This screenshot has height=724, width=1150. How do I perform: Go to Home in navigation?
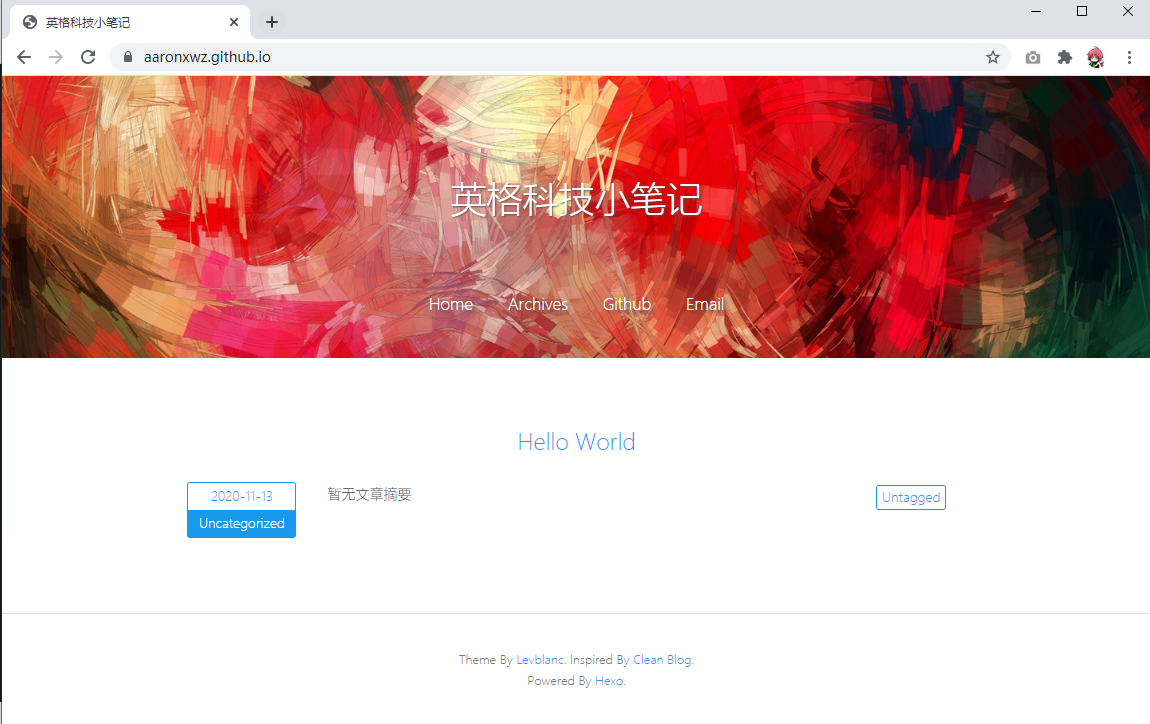(450, 304)
